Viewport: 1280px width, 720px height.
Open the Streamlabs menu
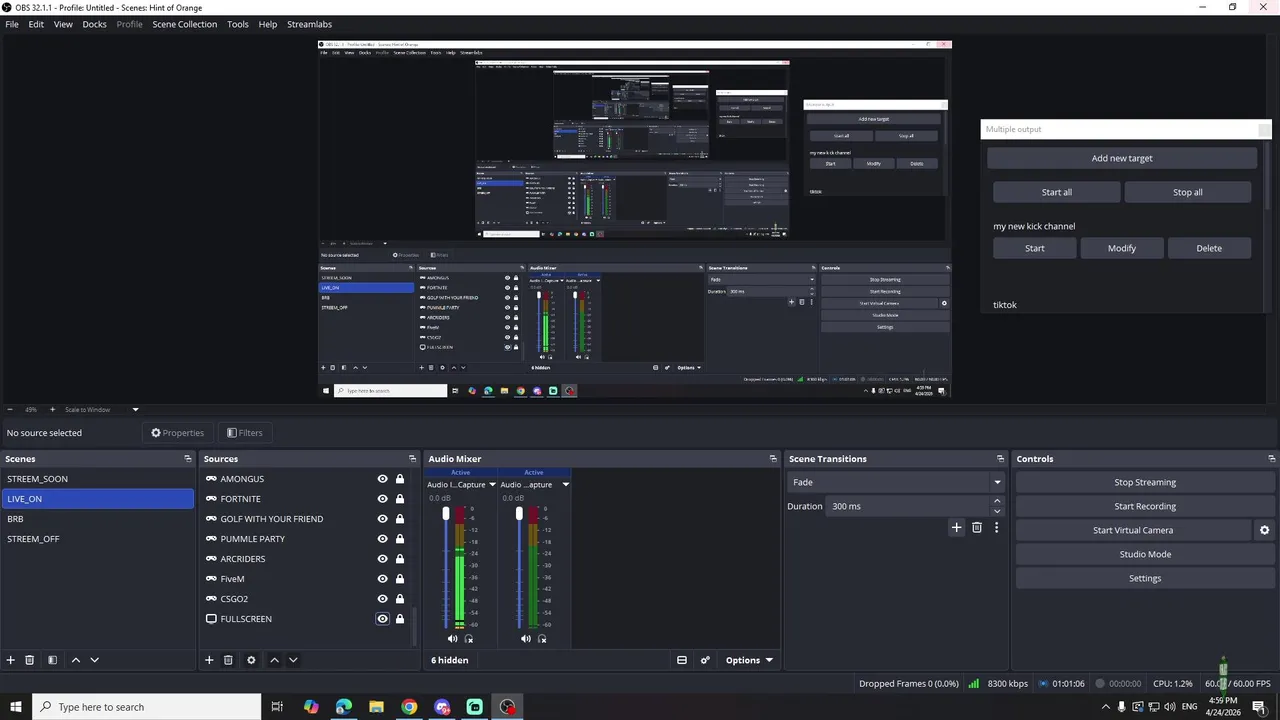pos(309,24)
